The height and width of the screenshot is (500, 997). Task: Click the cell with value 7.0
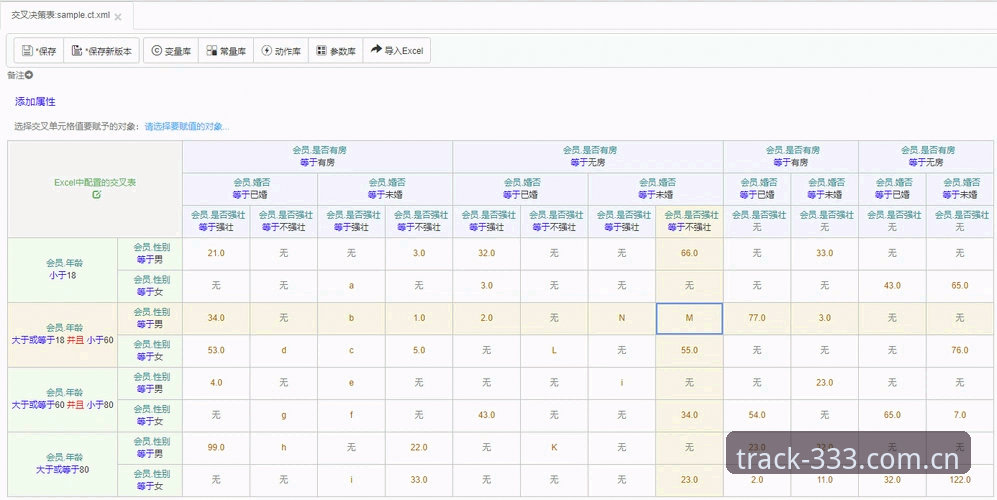coord(960,415)
